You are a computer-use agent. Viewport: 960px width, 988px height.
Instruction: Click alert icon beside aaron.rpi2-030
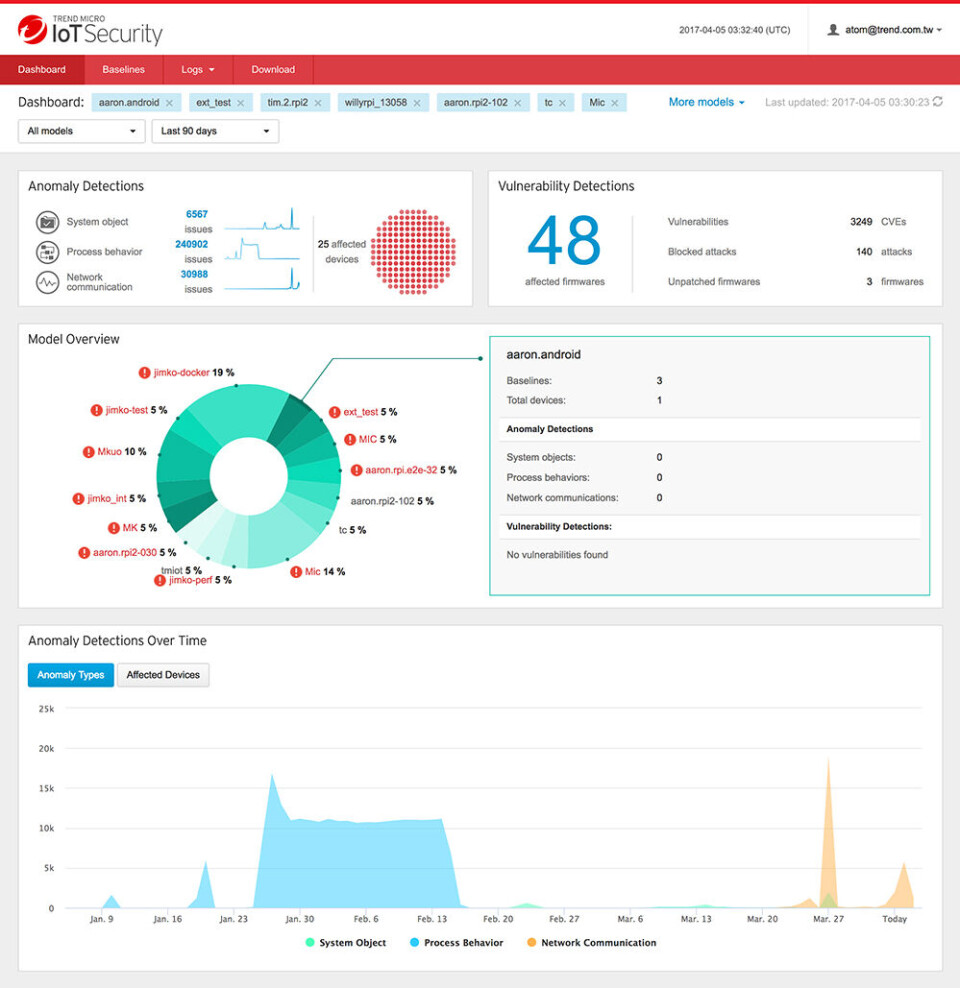point(84,553)
